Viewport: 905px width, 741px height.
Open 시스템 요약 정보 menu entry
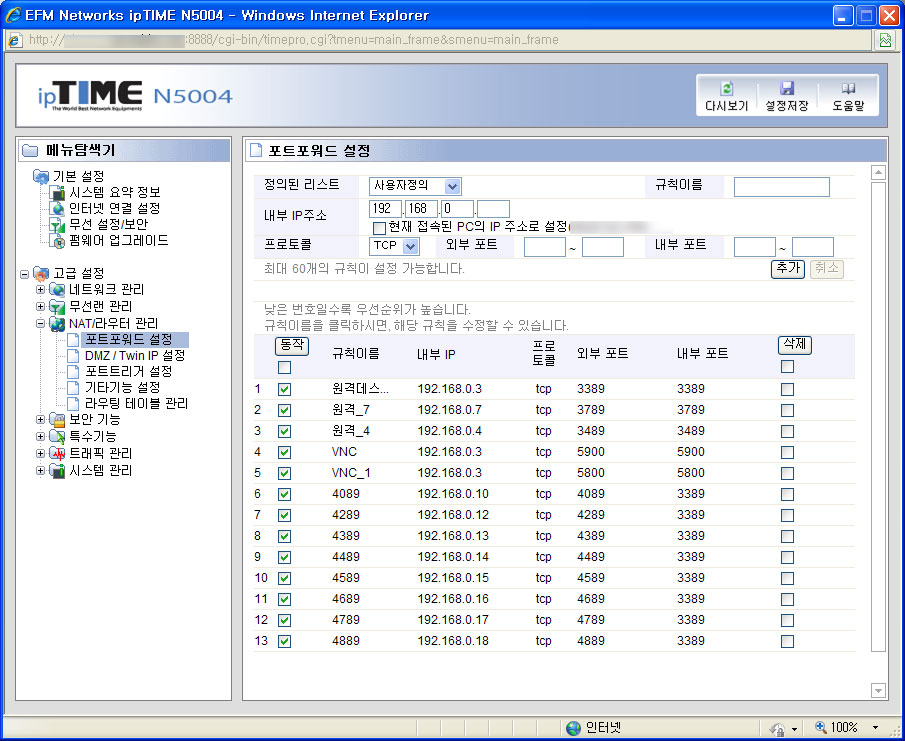(115, 192)
